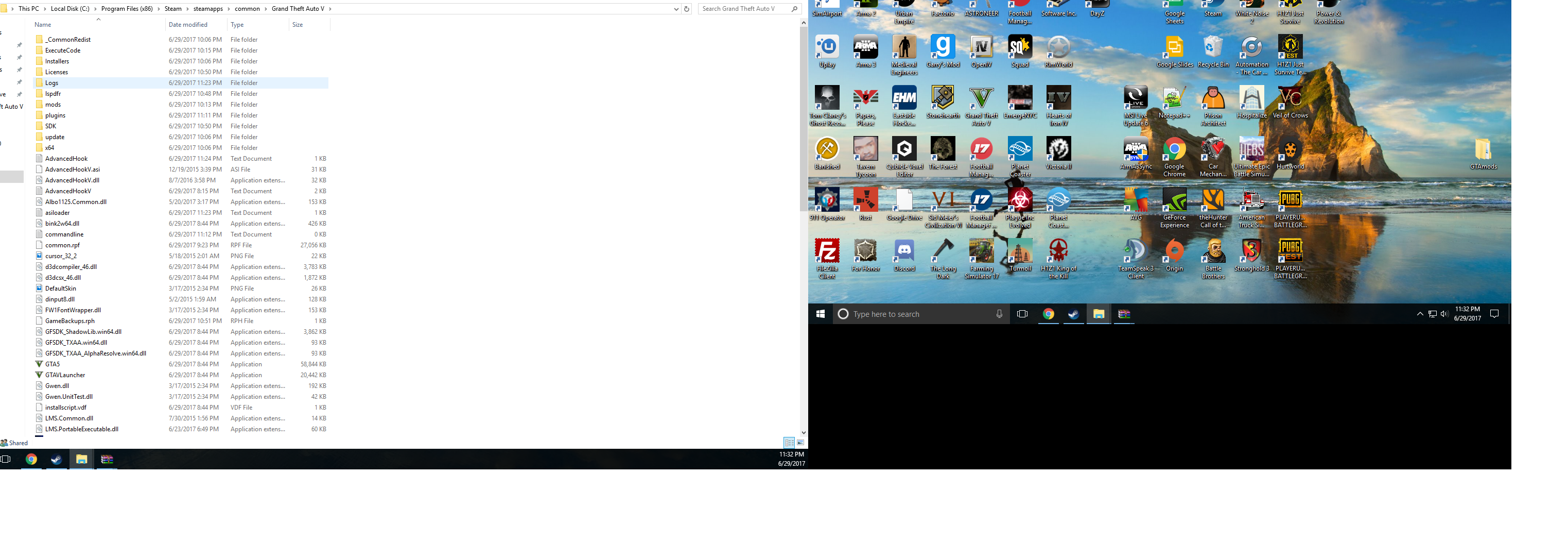Open the Windows Start menu

click(x=820, y=314)
